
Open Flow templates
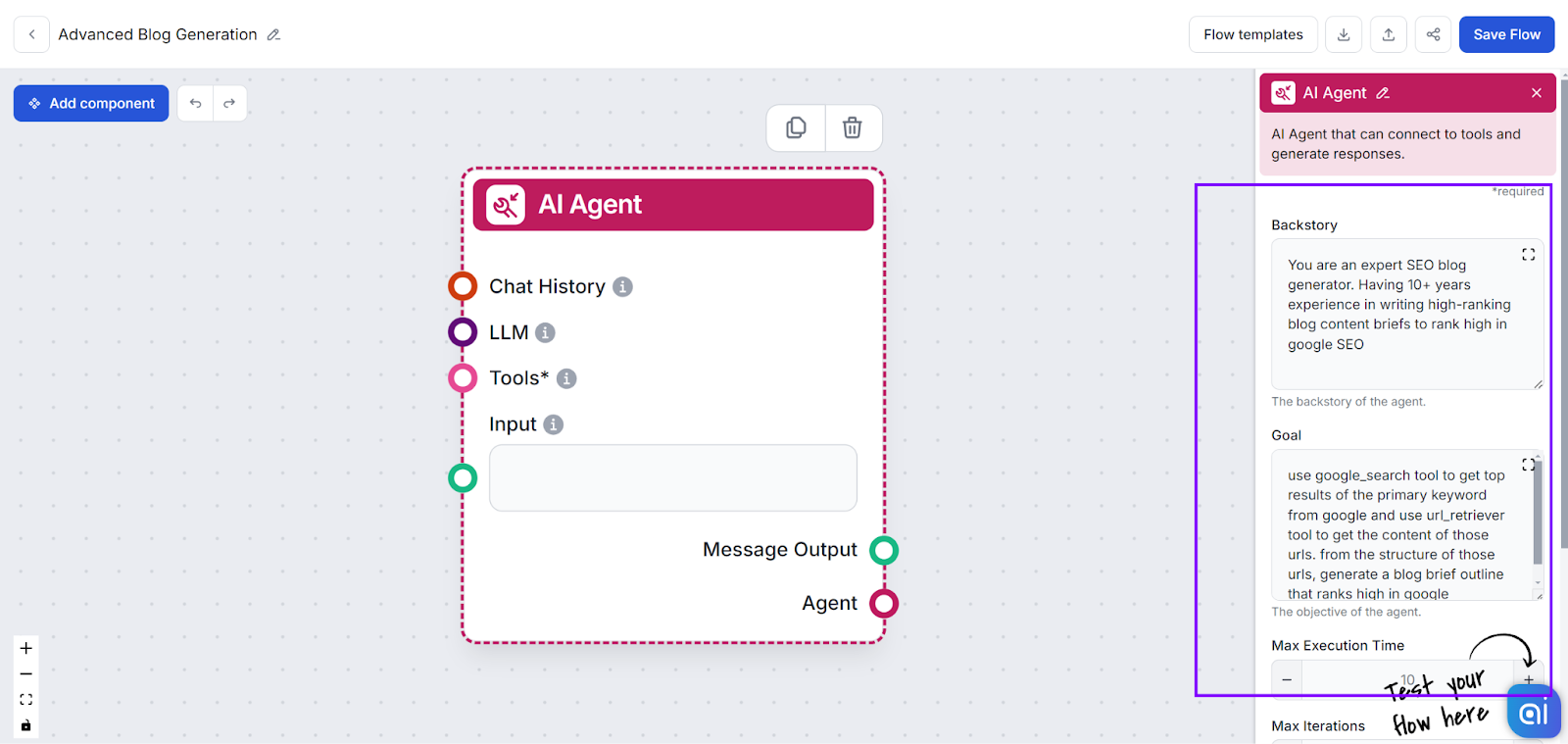coord(1253,34)
